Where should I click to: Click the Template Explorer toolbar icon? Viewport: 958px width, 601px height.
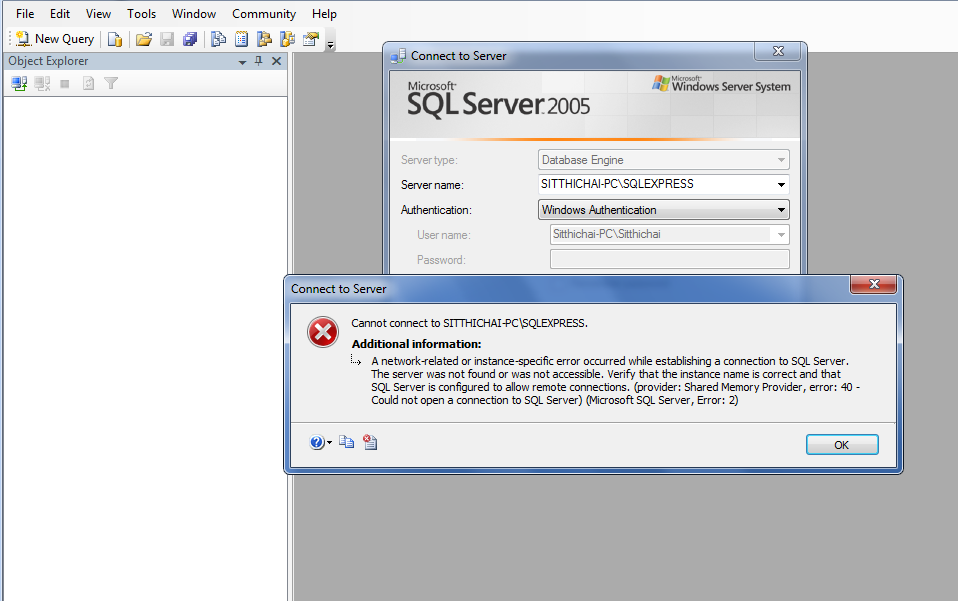pos(287,39)
